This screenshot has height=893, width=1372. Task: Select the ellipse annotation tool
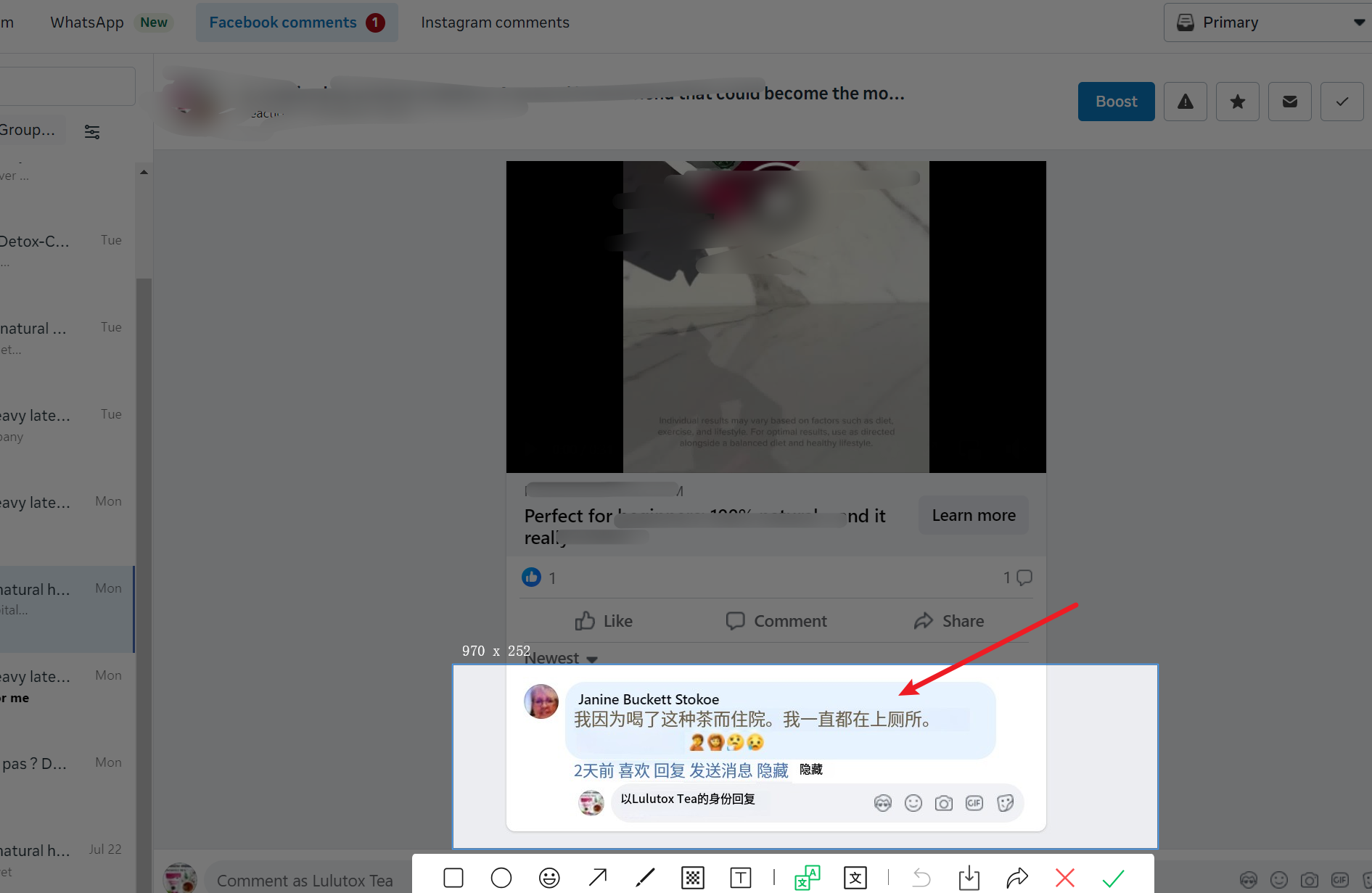click(501, 878)
